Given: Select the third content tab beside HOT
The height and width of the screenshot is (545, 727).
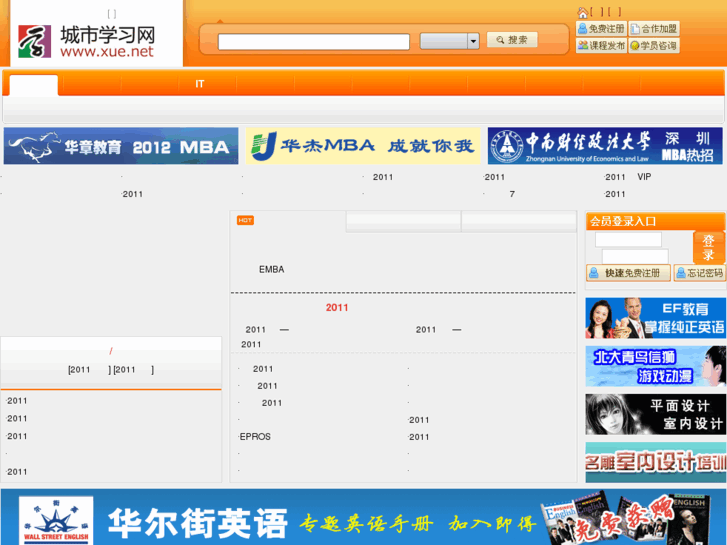Looking at the screenshot, I should [519, 221].
